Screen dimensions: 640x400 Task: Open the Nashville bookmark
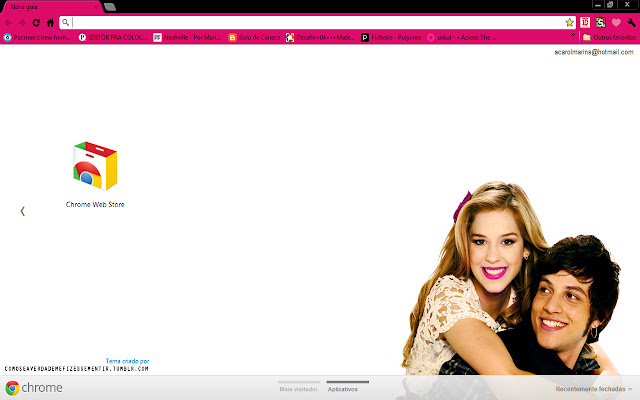point(185,37)
